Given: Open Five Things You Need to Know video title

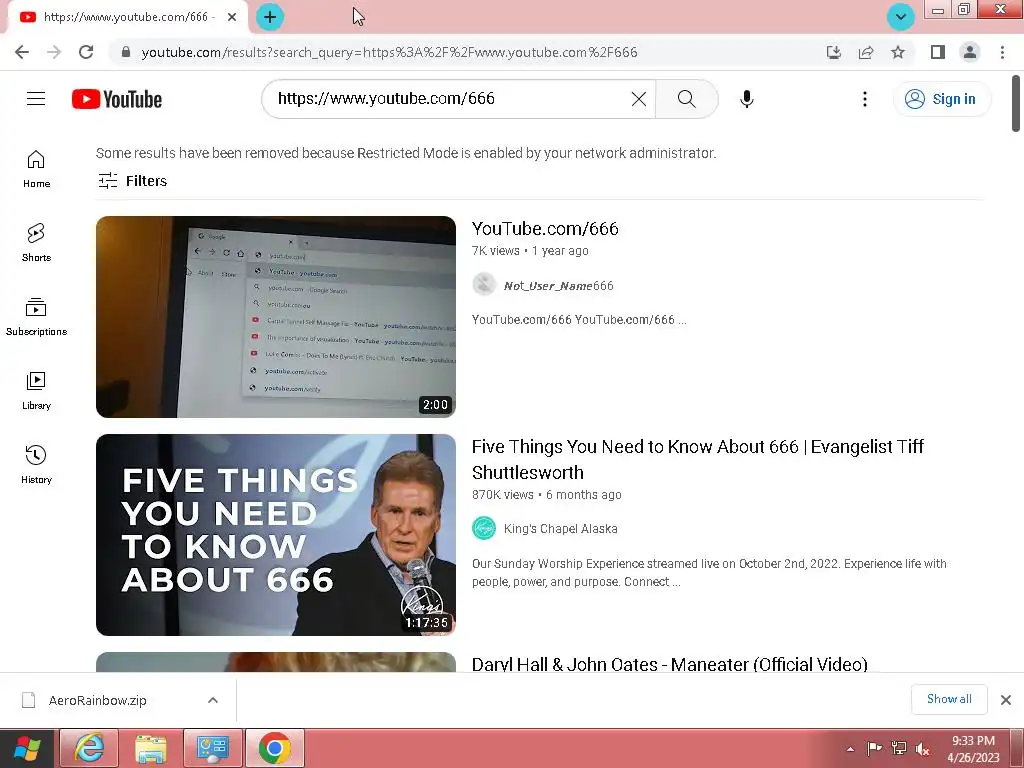Looking at the screenshot, I should tap(697, 459).
